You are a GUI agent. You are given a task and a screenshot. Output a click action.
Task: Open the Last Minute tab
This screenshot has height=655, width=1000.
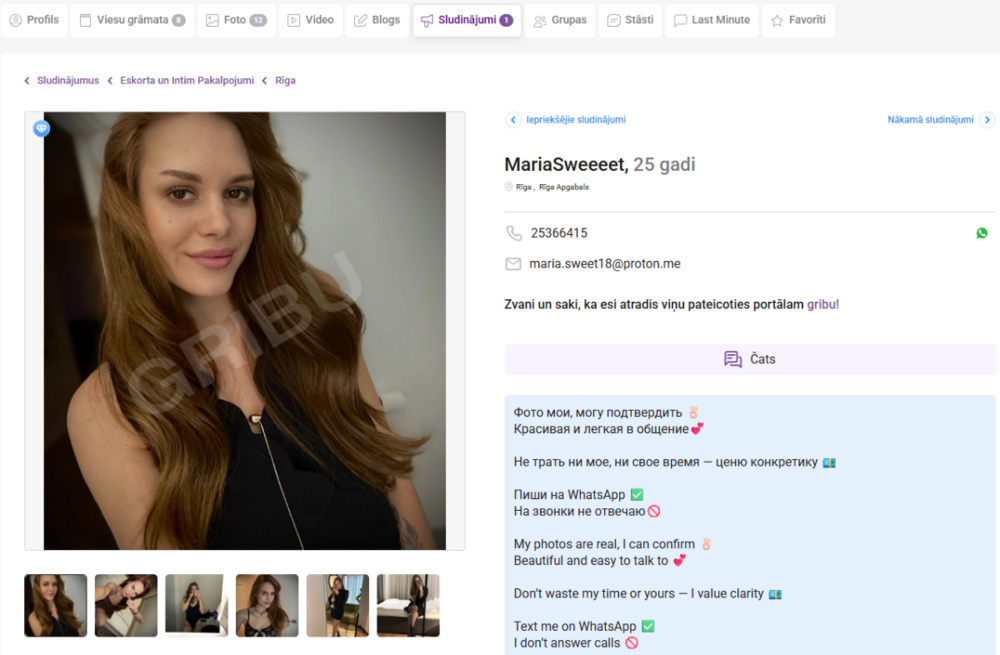(712, 20)
